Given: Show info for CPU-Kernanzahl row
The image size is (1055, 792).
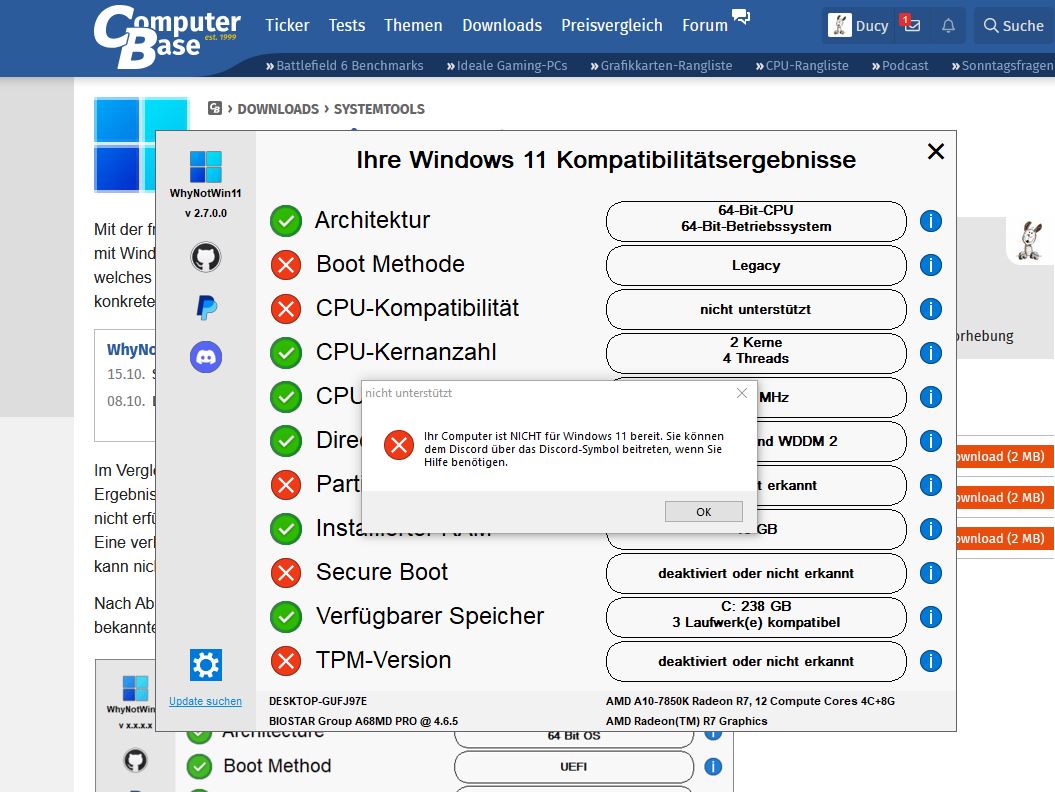Looking at the screenshot, I should click(x=931, y=353).
